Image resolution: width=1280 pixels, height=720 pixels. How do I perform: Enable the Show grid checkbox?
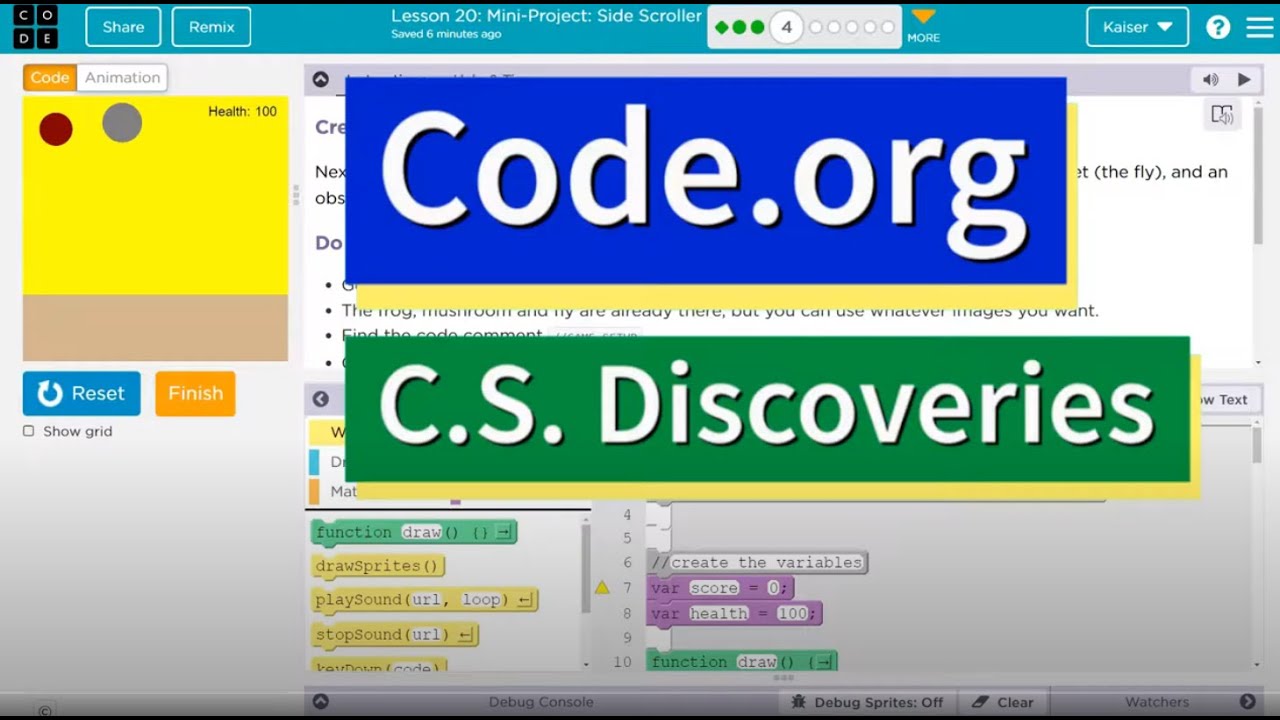coord(28,431)
